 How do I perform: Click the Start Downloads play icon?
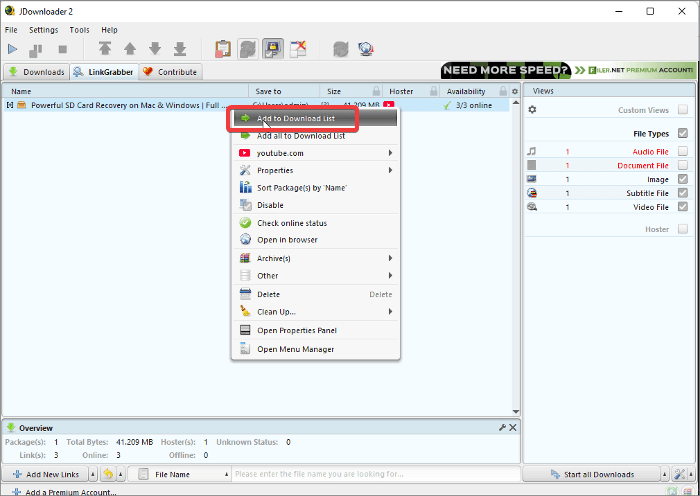(x=13, y=48)
